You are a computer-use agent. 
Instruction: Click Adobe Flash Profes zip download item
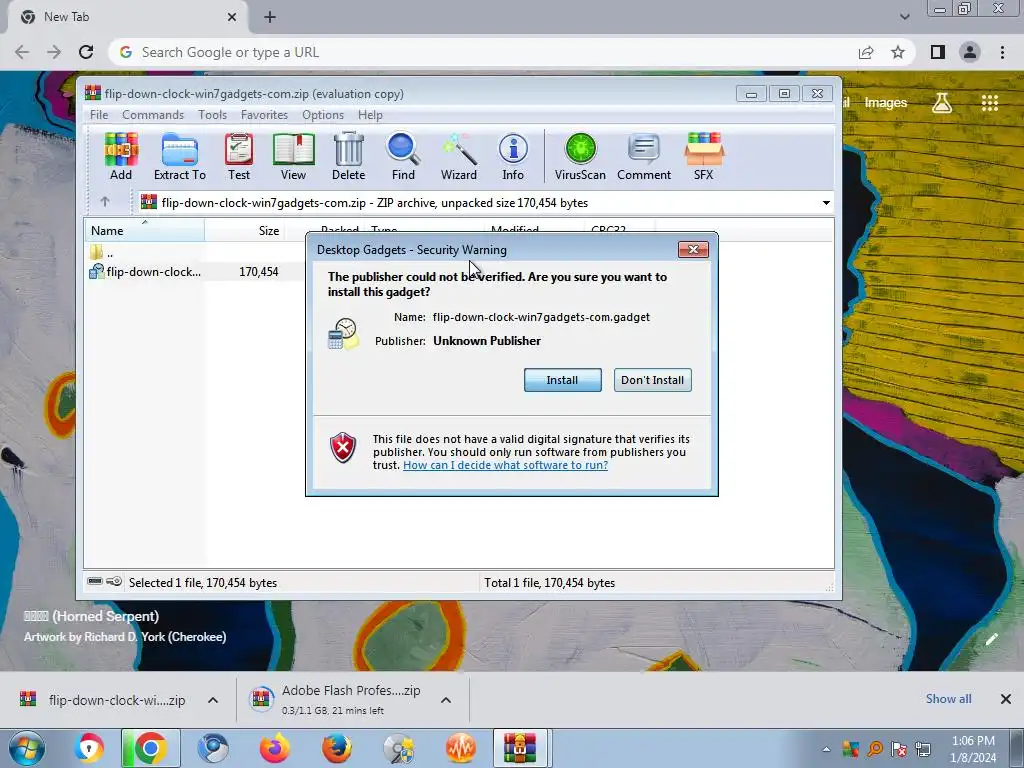(336, 700)
